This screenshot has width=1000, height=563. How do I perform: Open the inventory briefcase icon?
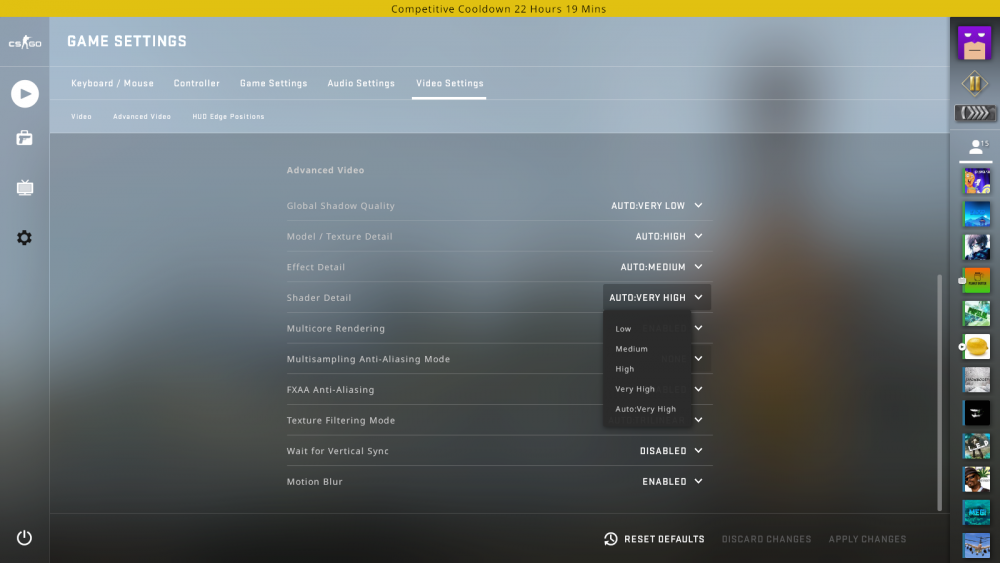click(x=24, y=138)
